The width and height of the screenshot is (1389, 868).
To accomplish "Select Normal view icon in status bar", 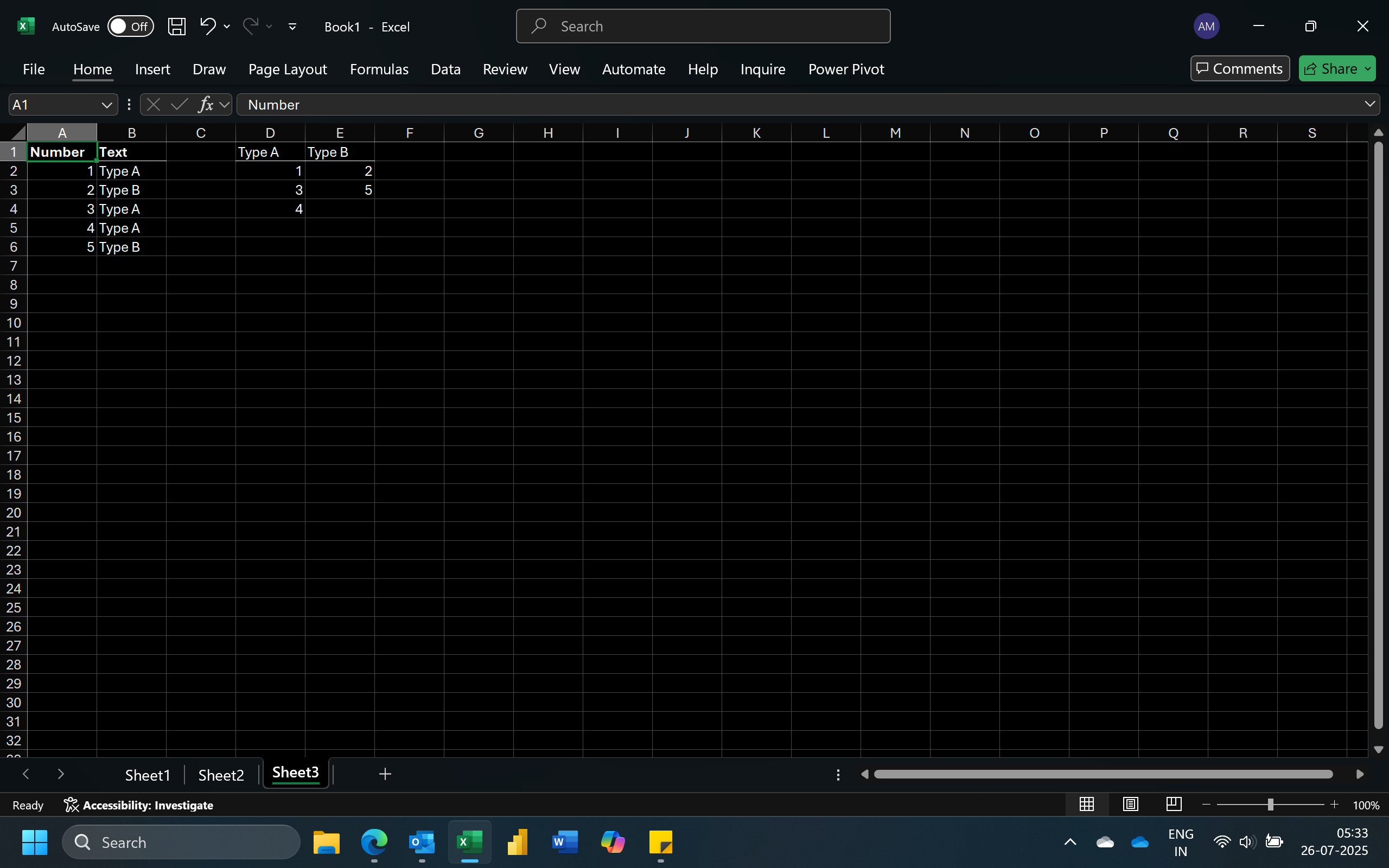I will pyautogui.click(x=1087, y=805).
